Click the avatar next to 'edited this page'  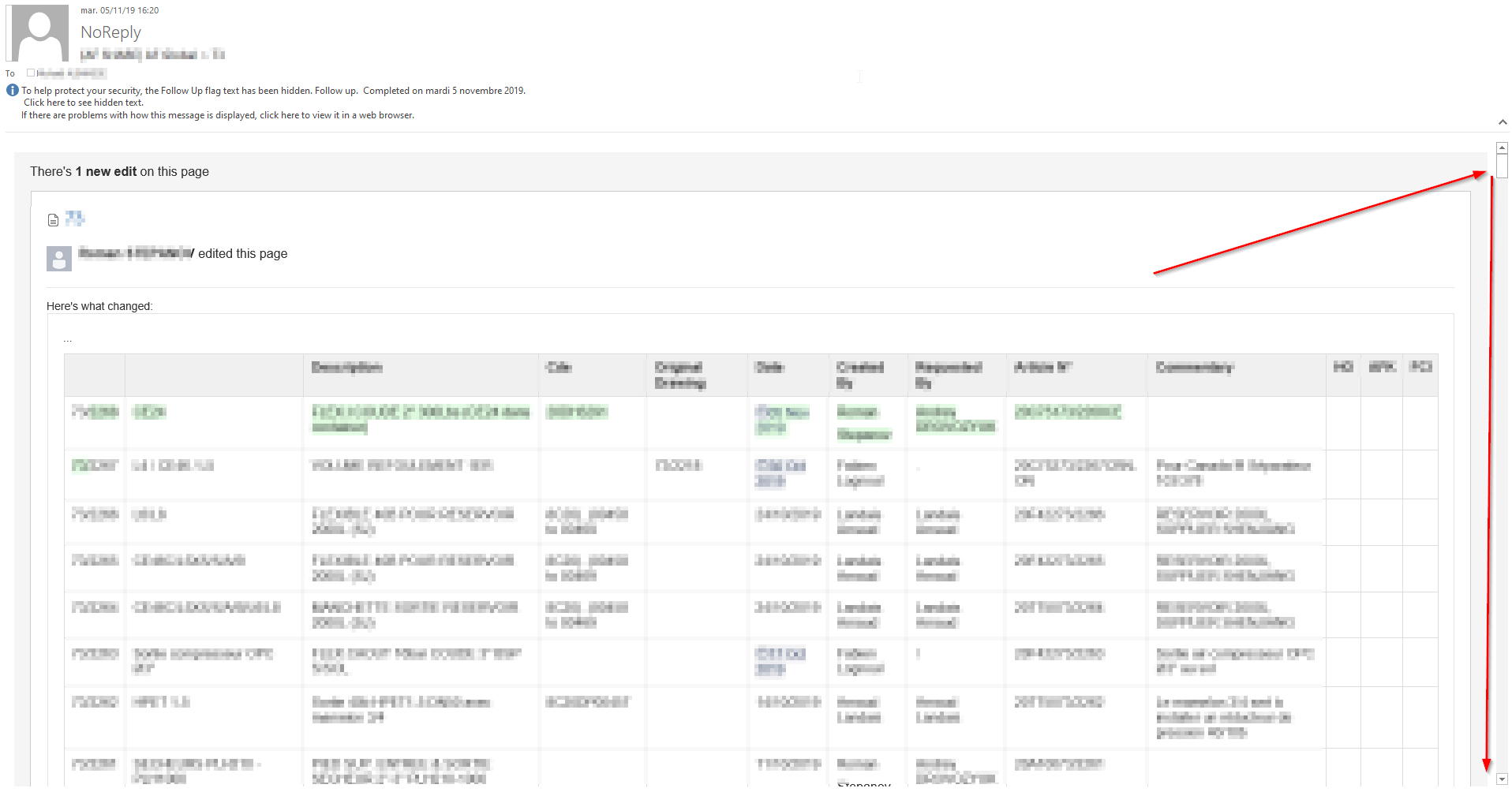click(x=58, y=258)
